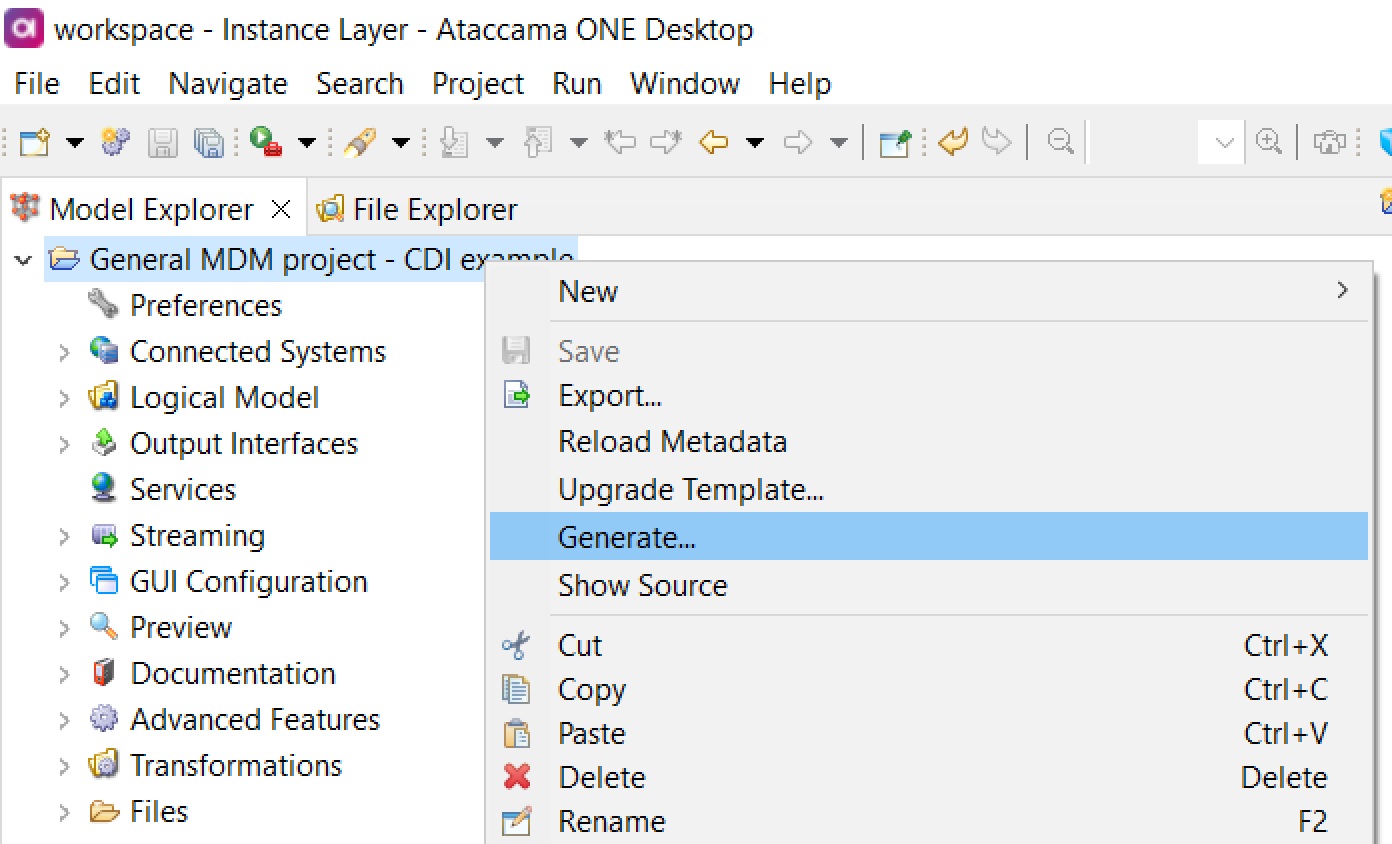Viewport: 1392px width, 844px height.
Task: Choose Upgrade Template... in context menu
Action: (x=929, y=490)
